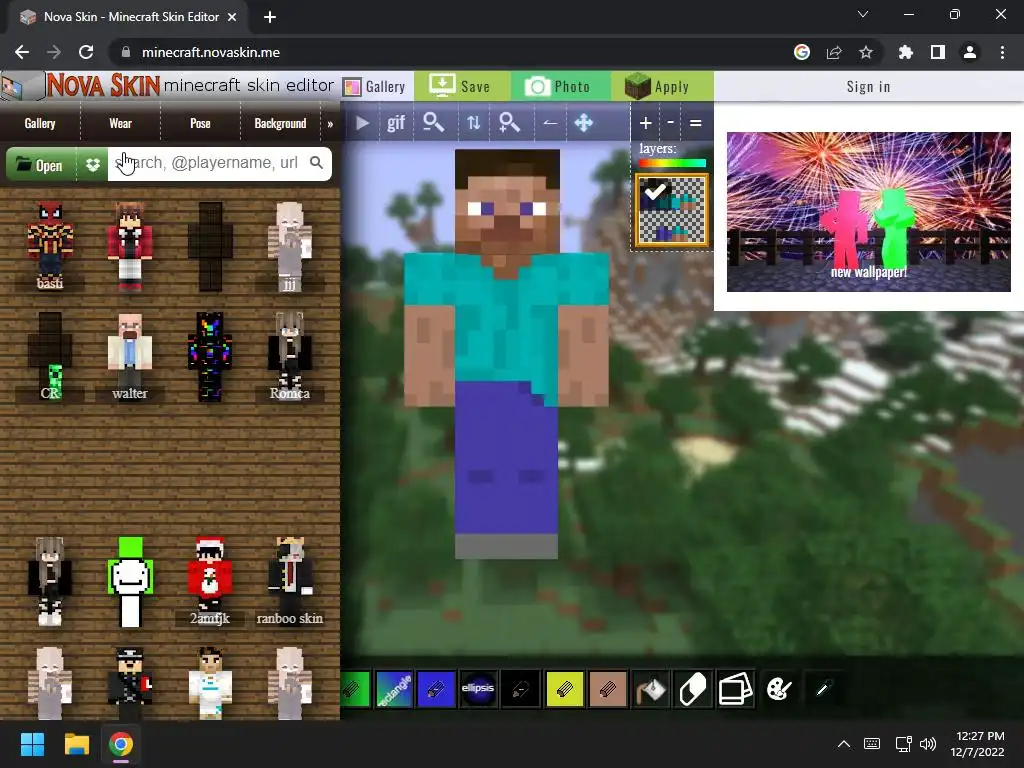1024x768 pixels.
Task: Select the 2amfjk Santa skin
Action: [x=210, y=581]
